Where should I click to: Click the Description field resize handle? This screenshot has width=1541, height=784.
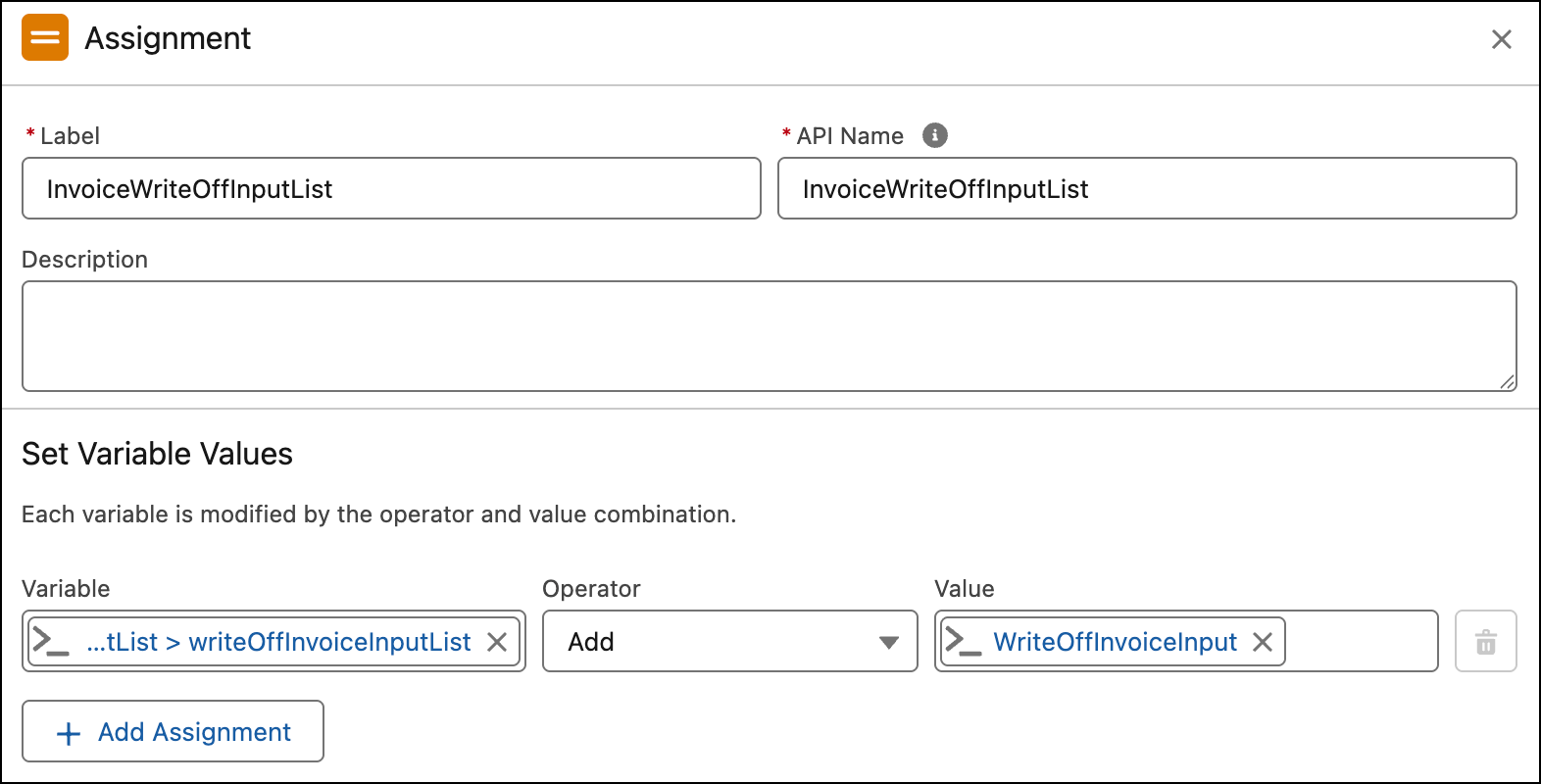[x=1508, y=382]
